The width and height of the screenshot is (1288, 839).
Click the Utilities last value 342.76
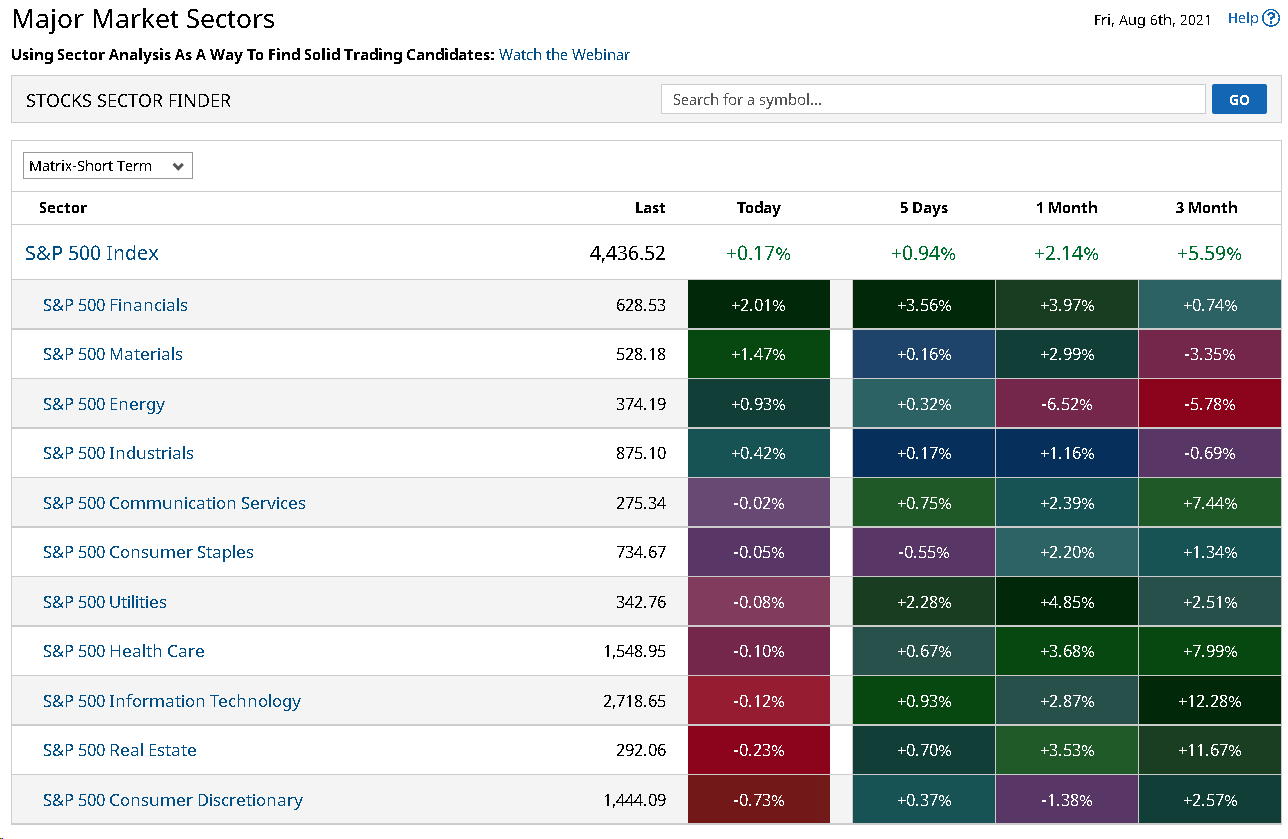(641, 602)
